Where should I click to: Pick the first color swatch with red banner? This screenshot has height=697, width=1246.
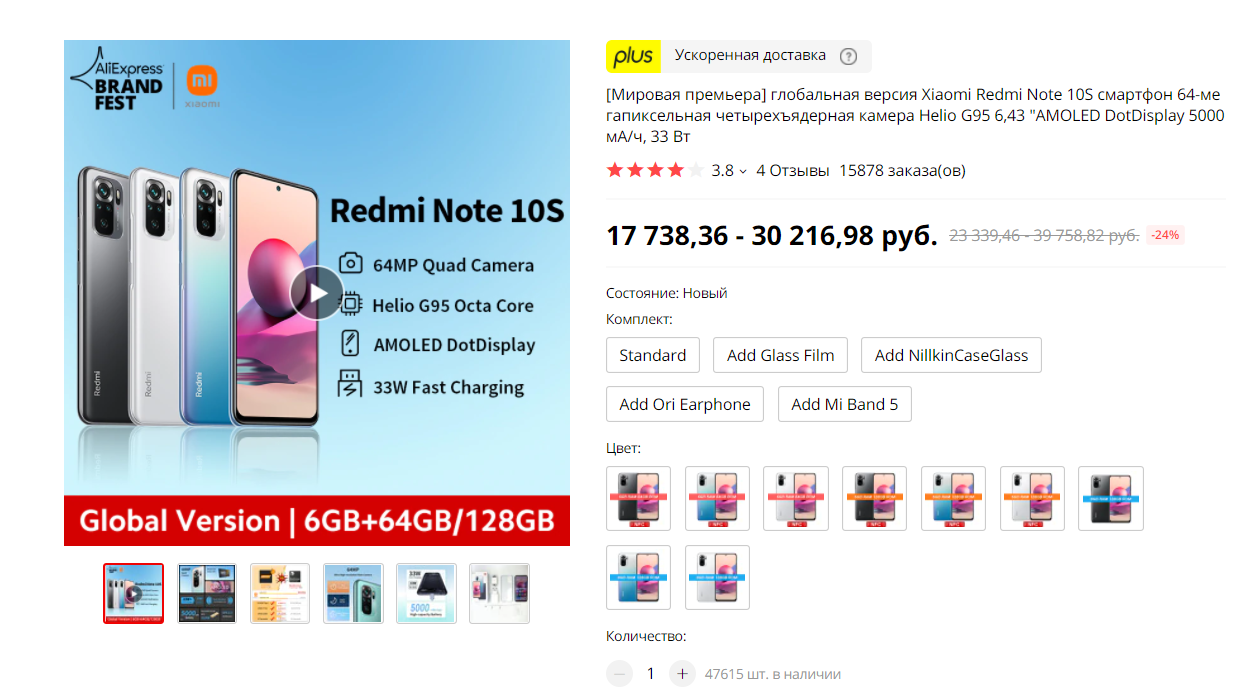(x=639, y=498)
